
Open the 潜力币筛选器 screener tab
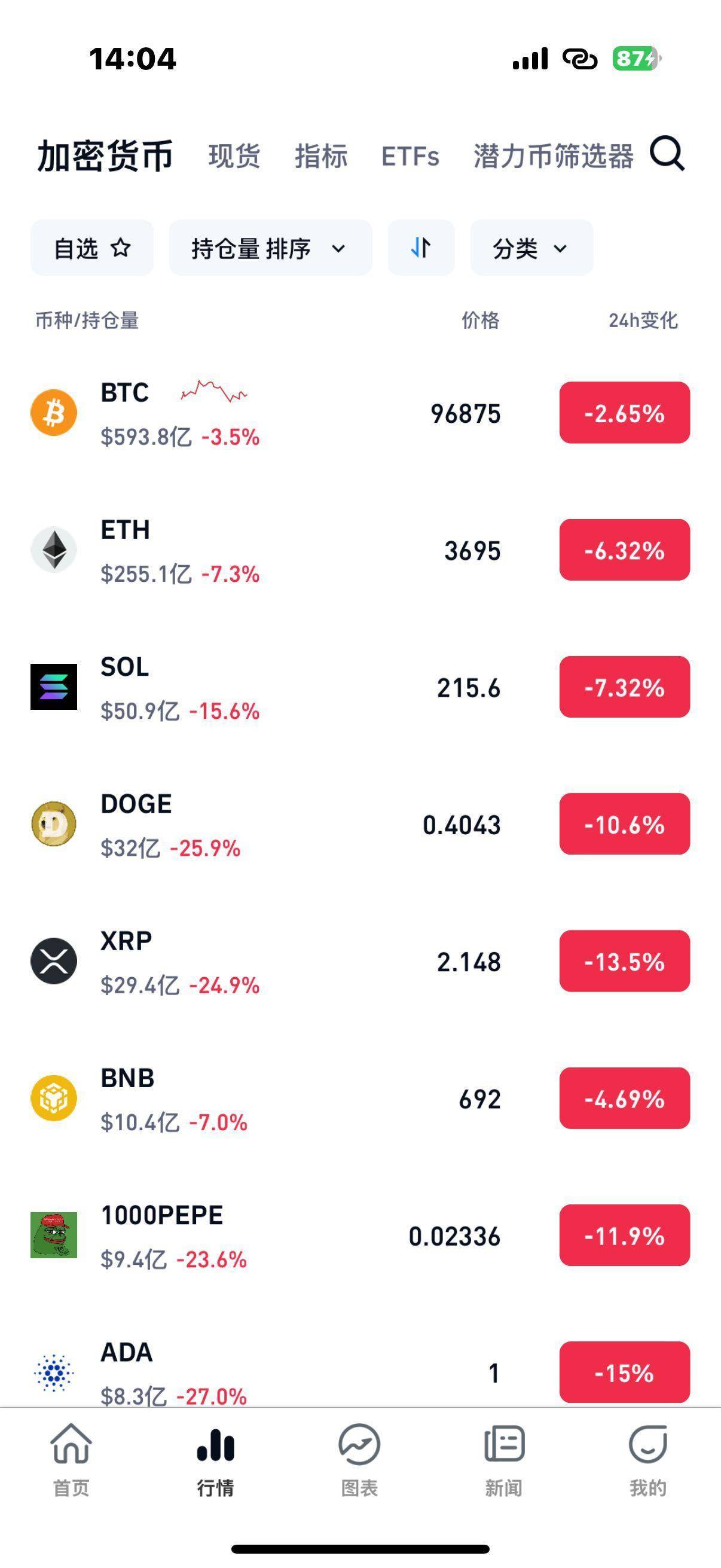[x=553, y=156]
